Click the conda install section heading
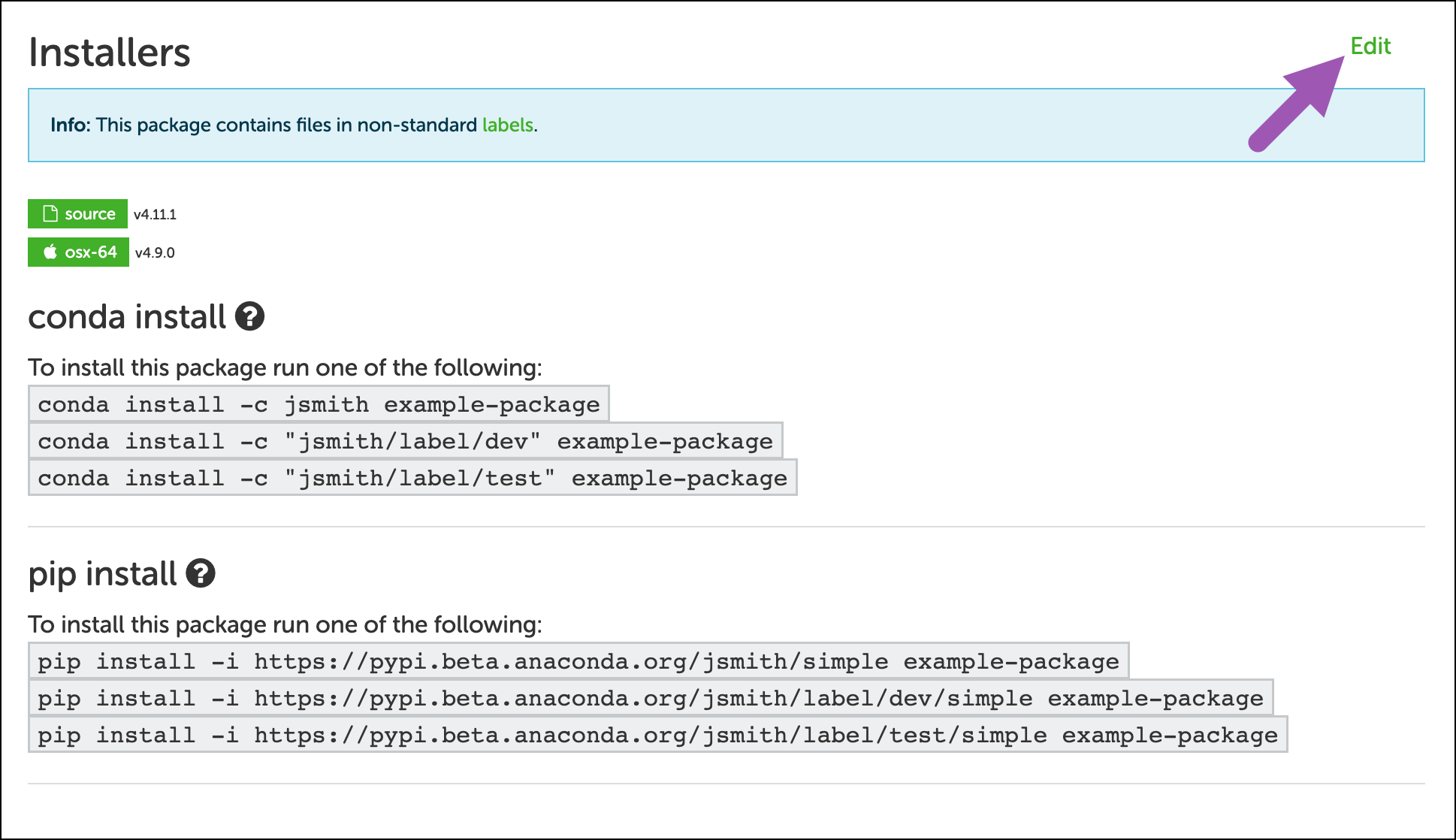 [x=127, y=316]
